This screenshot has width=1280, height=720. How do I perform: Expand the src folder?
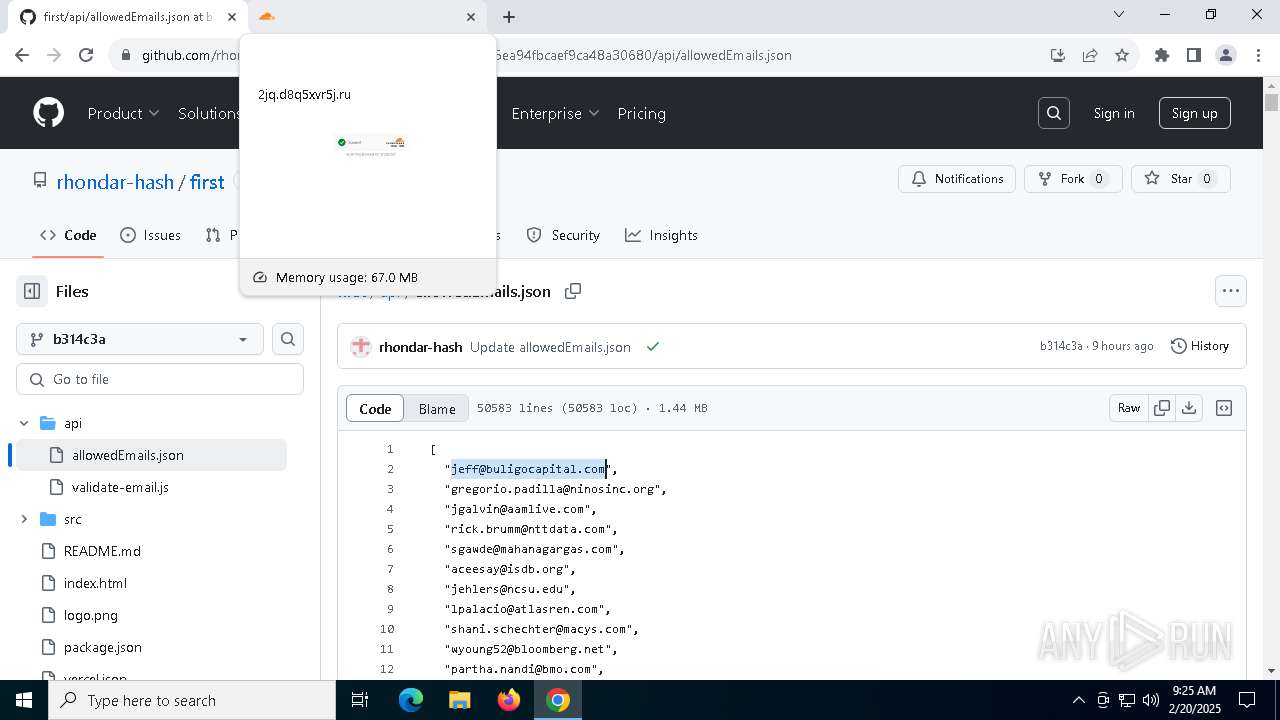pos(24,519)
